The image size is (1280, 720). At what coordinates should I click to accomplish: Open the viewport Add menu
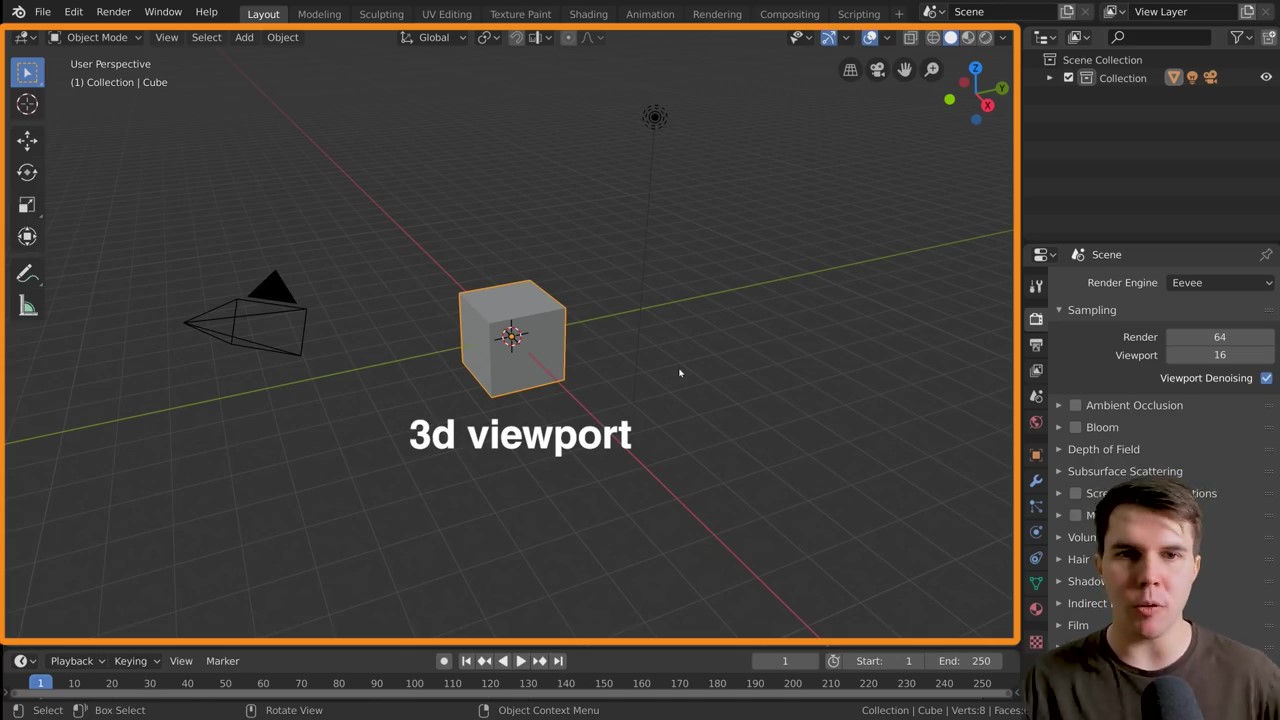click(x=244, y=37)
